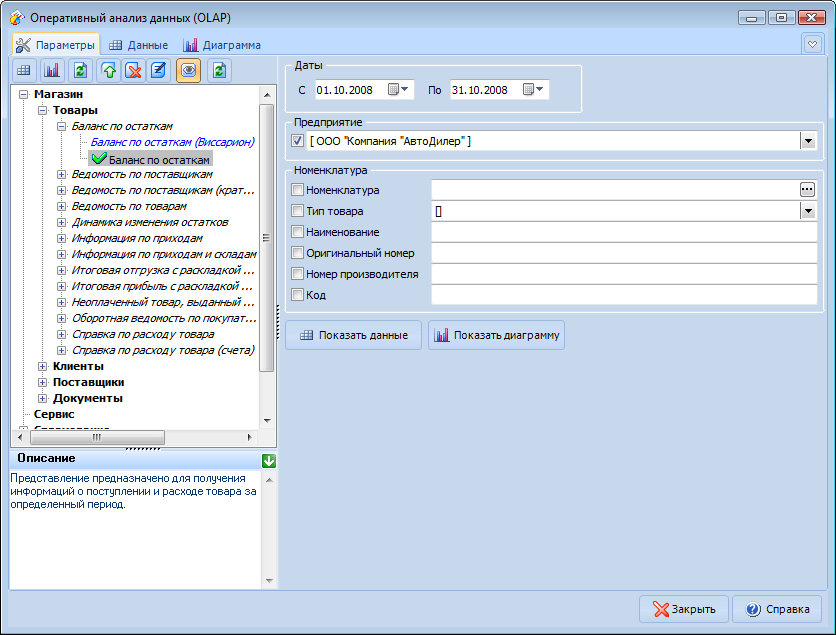Uncheck the ООО Компания АвтоДилер checkbox
The image size is (836, 635).
click(x=297, y=141)
